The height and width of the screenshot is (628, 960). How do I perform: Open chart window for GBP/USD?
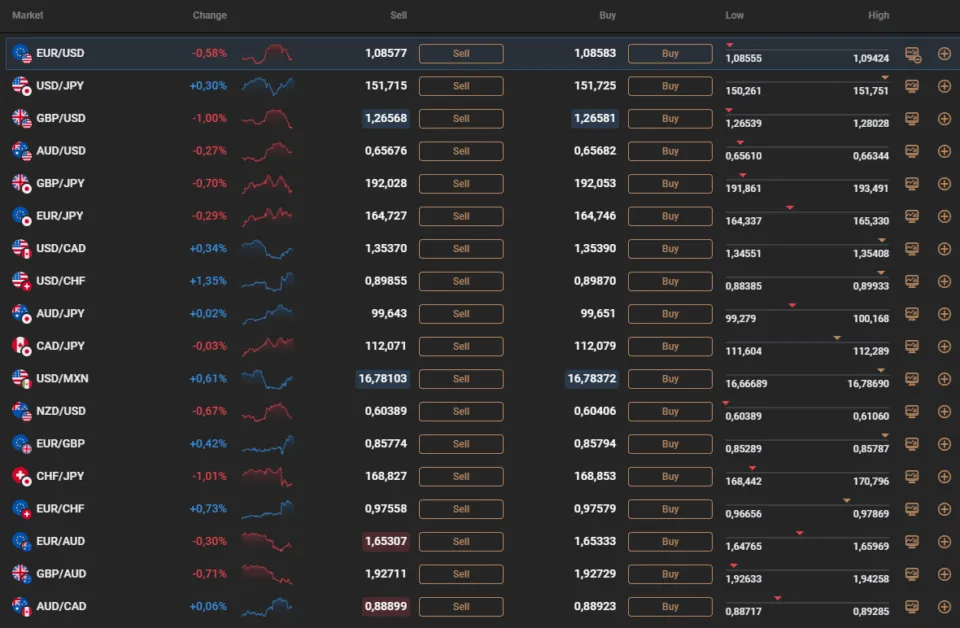pyautogui.click(x=911, y=118)
